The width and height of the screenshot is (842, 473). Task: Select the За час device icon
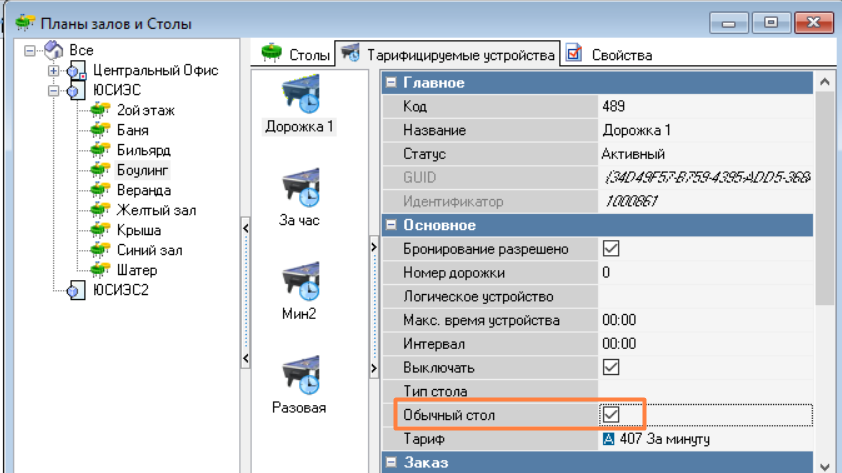point(300,189)
